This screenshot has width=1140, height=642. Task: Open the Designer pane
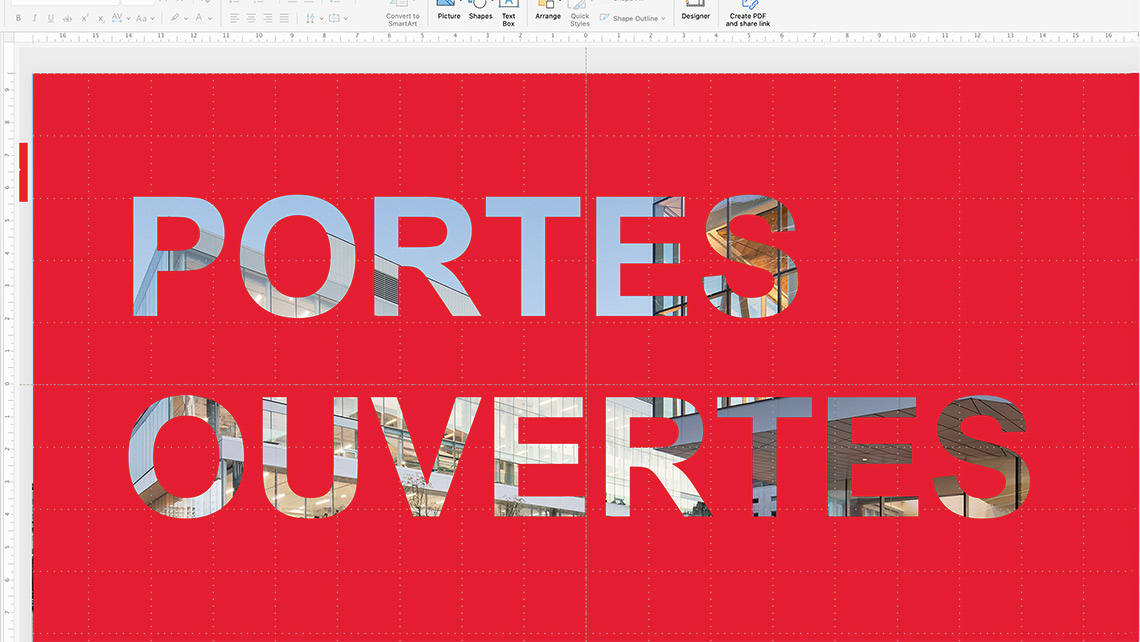click(695, 10)
